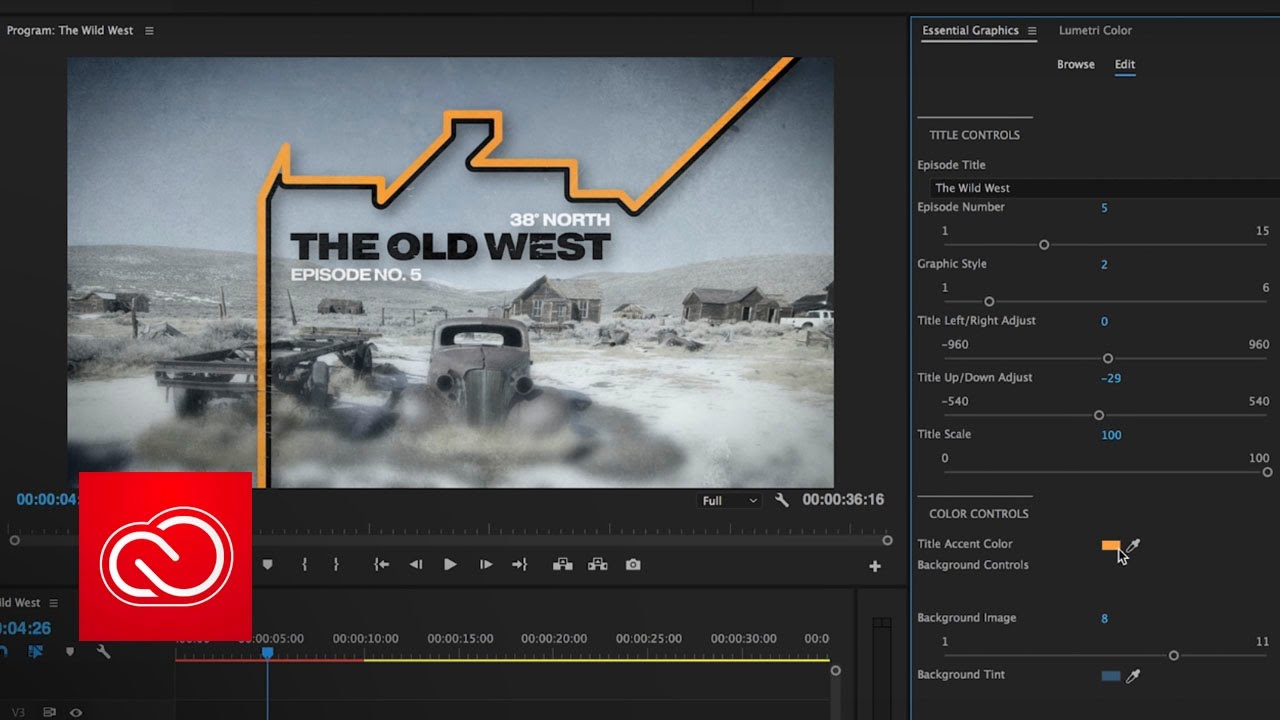Click the Title Up/Down Adjust slider handle
Viewport: 1280px width, 720px height.
point(1099,415)
